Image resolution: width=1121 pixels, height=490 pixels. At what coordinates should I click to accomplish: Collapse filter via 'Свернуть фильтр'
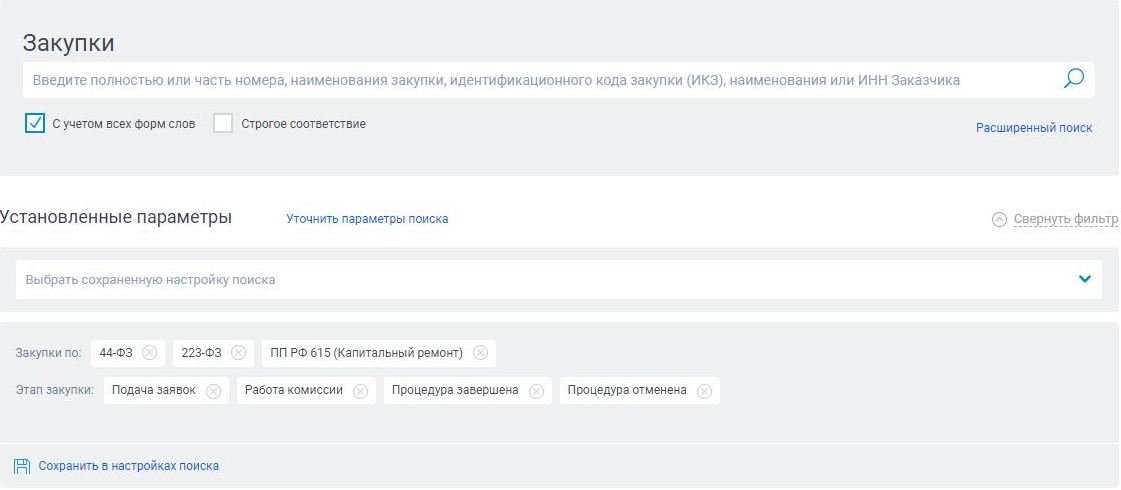pyautogui.click(x=1065, y=219)
